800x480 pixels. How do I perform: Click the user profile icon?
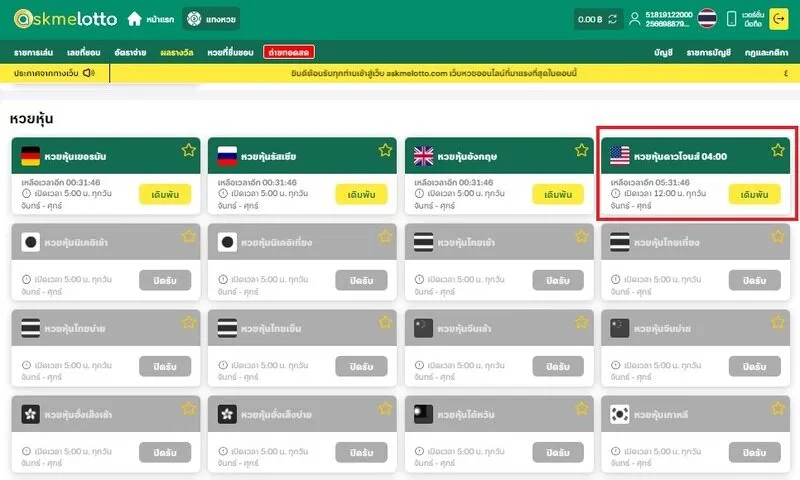coord(635,19)
